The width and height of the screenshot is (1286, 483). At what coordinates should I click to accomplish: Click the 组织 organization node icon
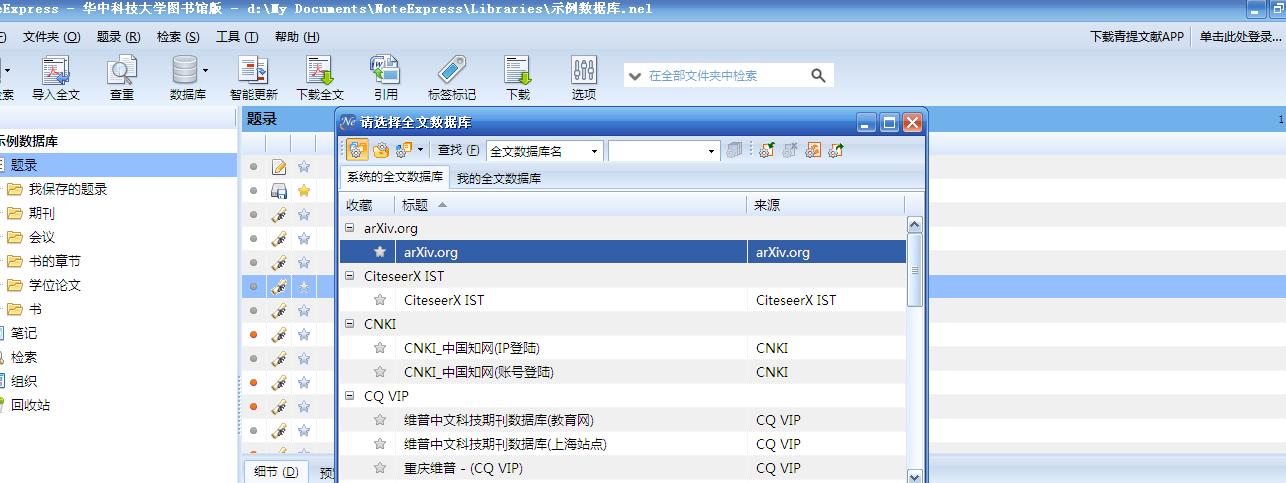coord(2,381)
